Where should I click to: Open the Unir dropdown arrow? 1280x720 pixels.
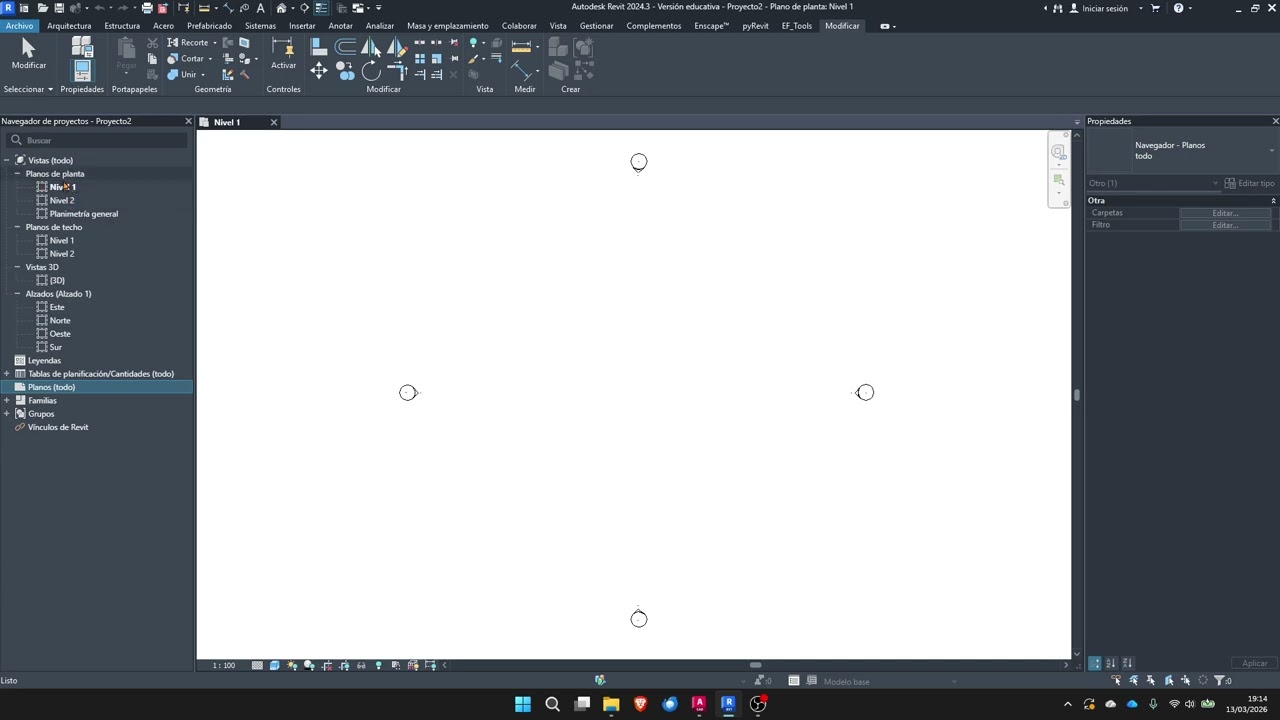tap(203, 75)
